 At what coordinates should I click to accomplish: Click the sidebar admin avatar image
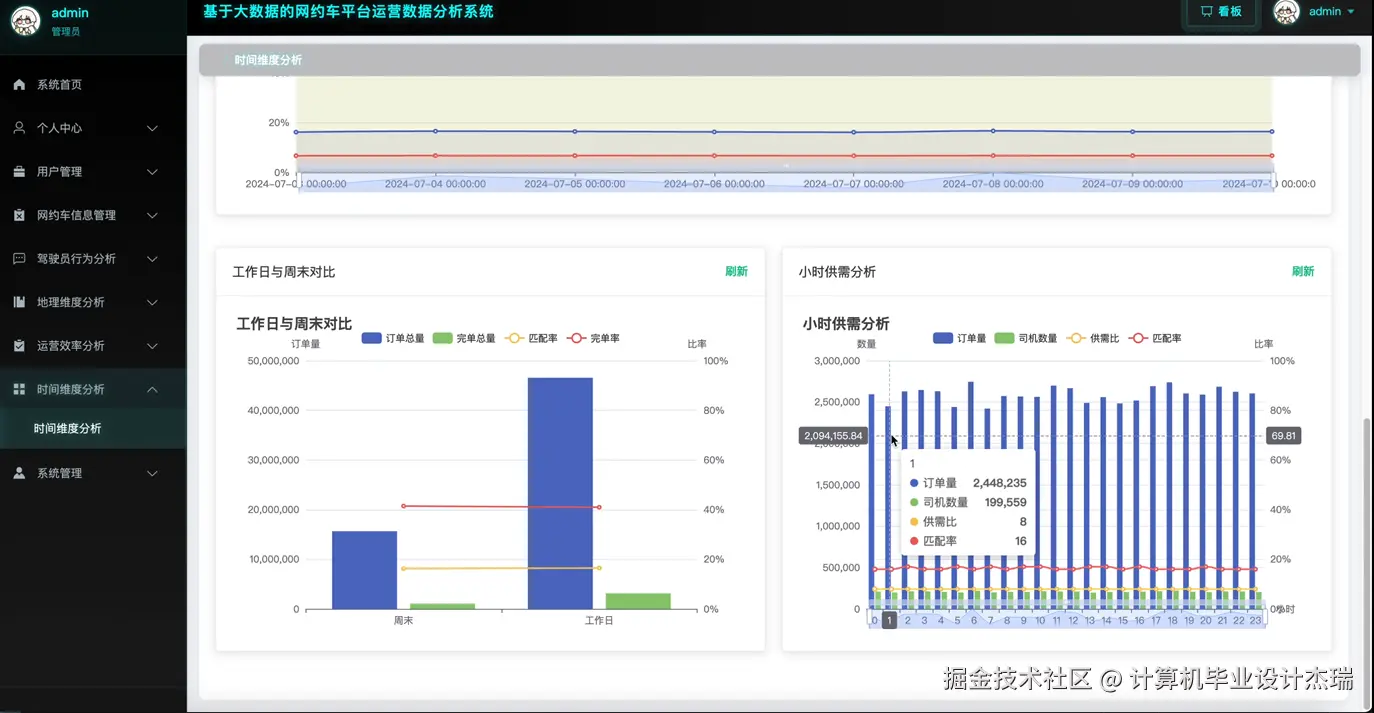pos(25,21)
